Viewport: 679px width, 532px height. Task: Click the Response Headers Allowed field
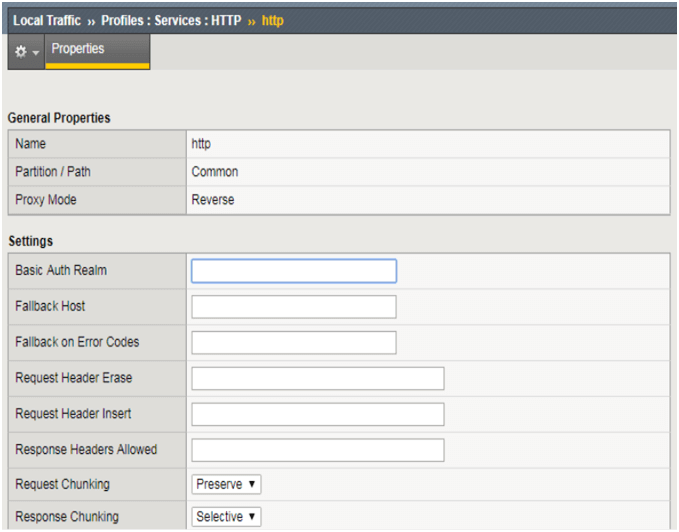point(318,450)
